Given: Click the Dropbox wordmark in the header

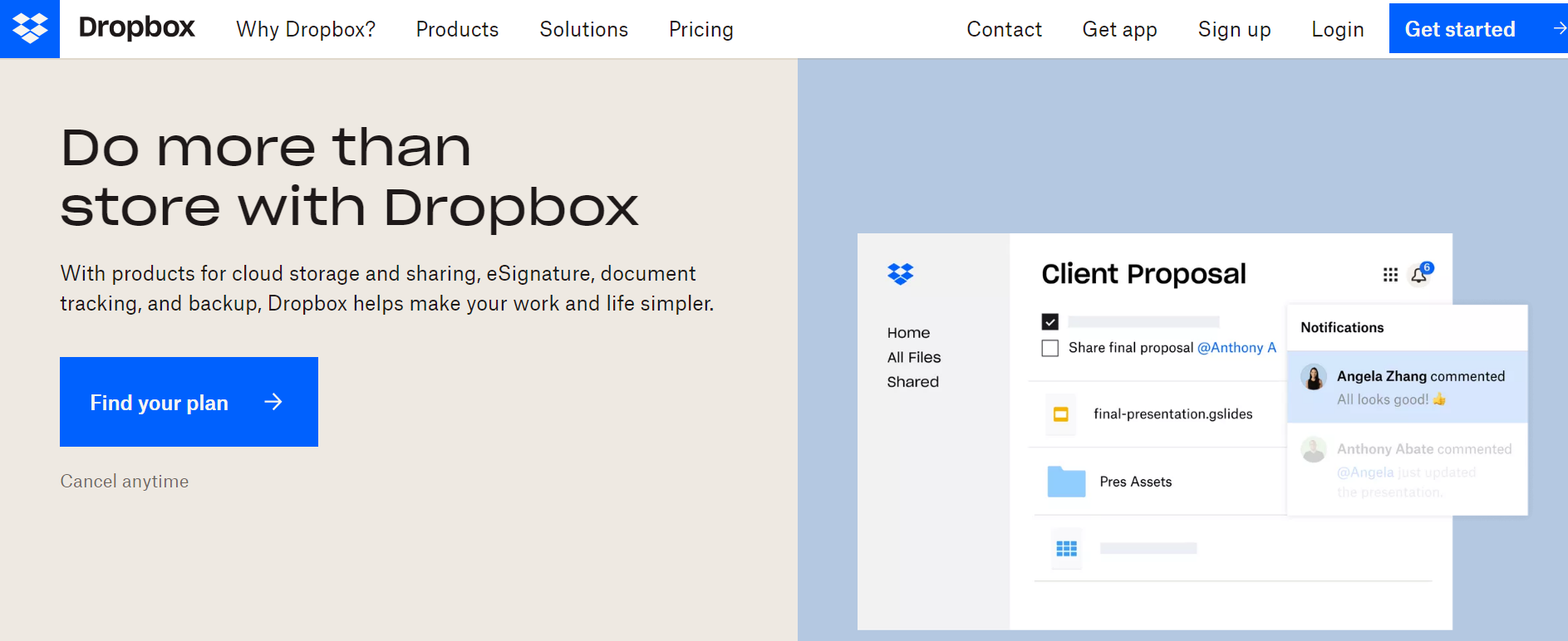Looking at the screenshot, I should pyautogui.click(x=136, y=28).
